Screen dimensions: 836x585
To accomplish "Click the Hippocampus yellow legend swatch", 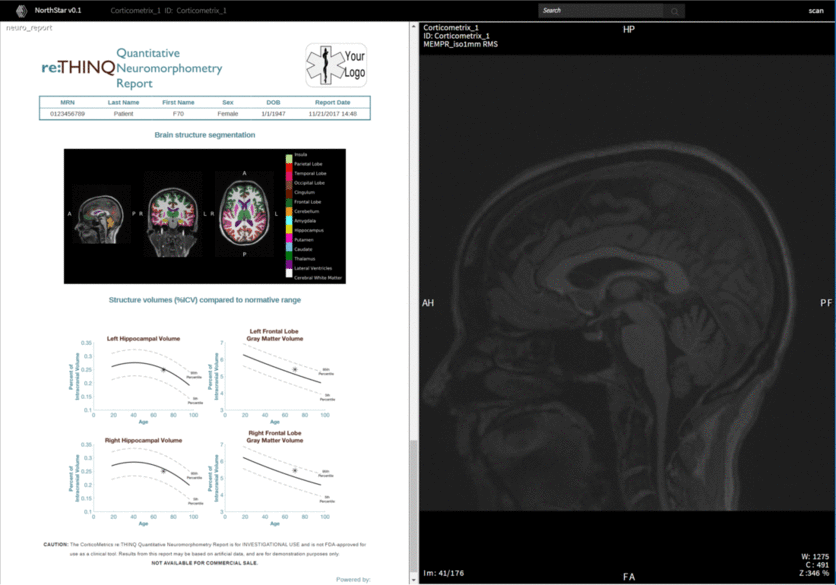I will click(x=288, y=230).
